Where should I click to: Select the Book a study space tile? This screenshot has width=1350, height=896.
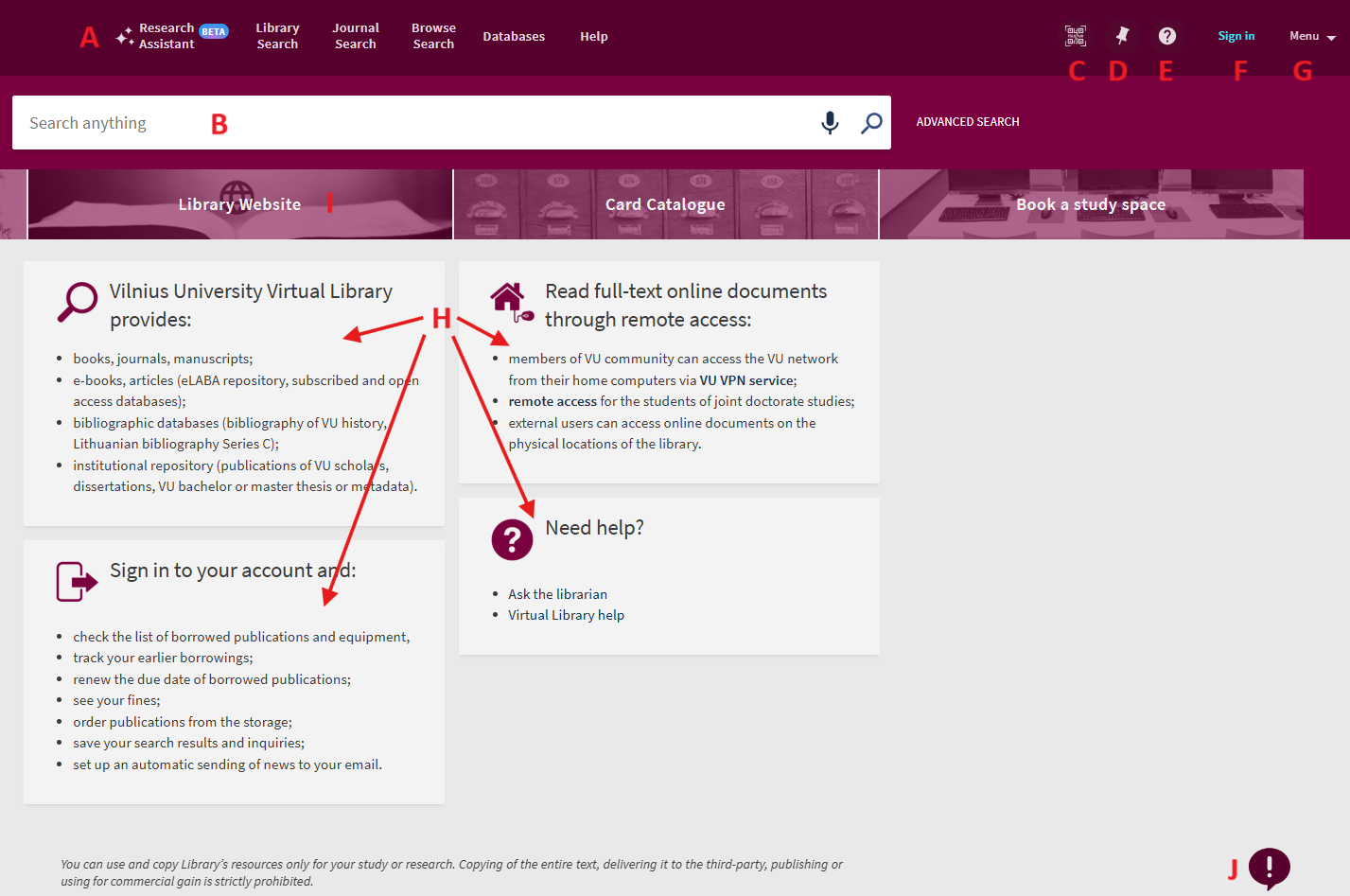[x=1091, y=204]
